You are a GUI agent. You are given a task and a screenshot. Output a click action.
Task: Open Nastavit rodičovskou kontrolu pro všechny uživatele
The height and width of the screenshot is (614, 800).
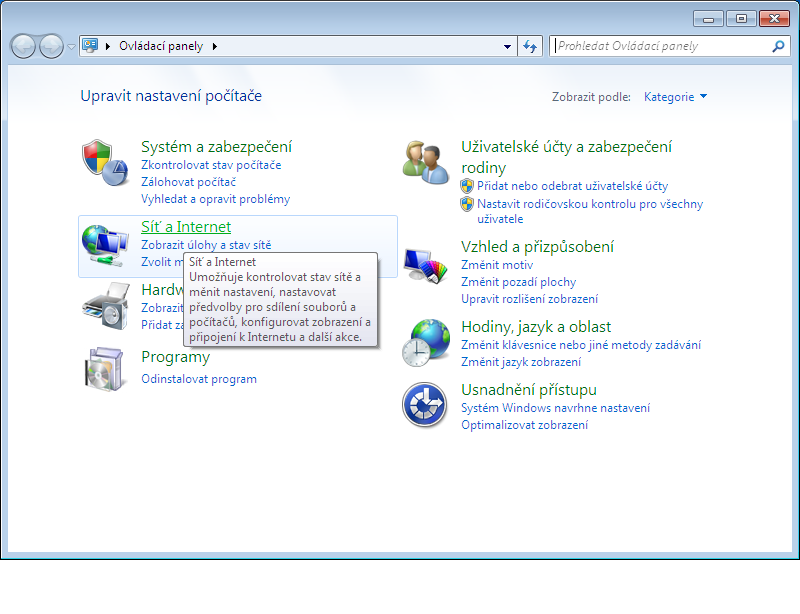click(x=590, y=211)
